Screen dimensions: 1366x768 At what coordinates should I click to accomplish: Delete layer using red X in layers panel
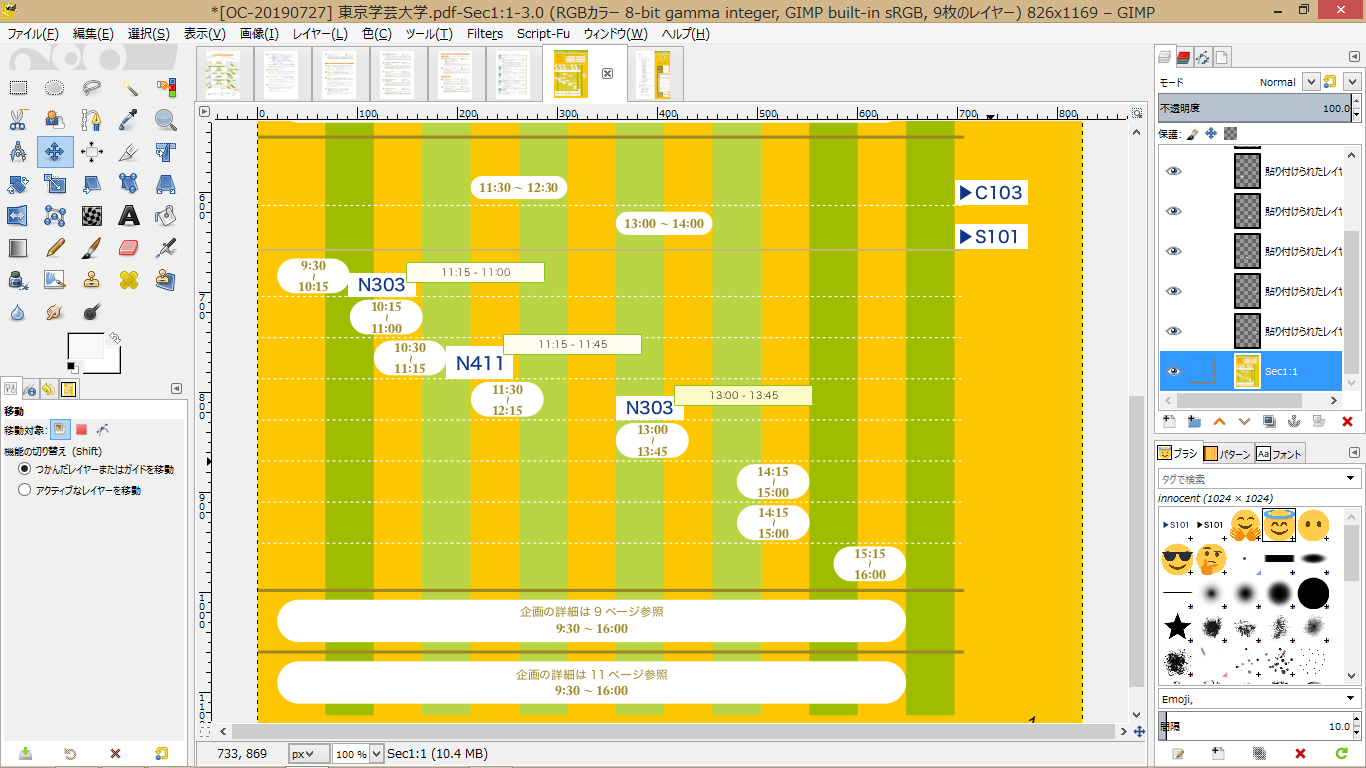pos(1347,422)
